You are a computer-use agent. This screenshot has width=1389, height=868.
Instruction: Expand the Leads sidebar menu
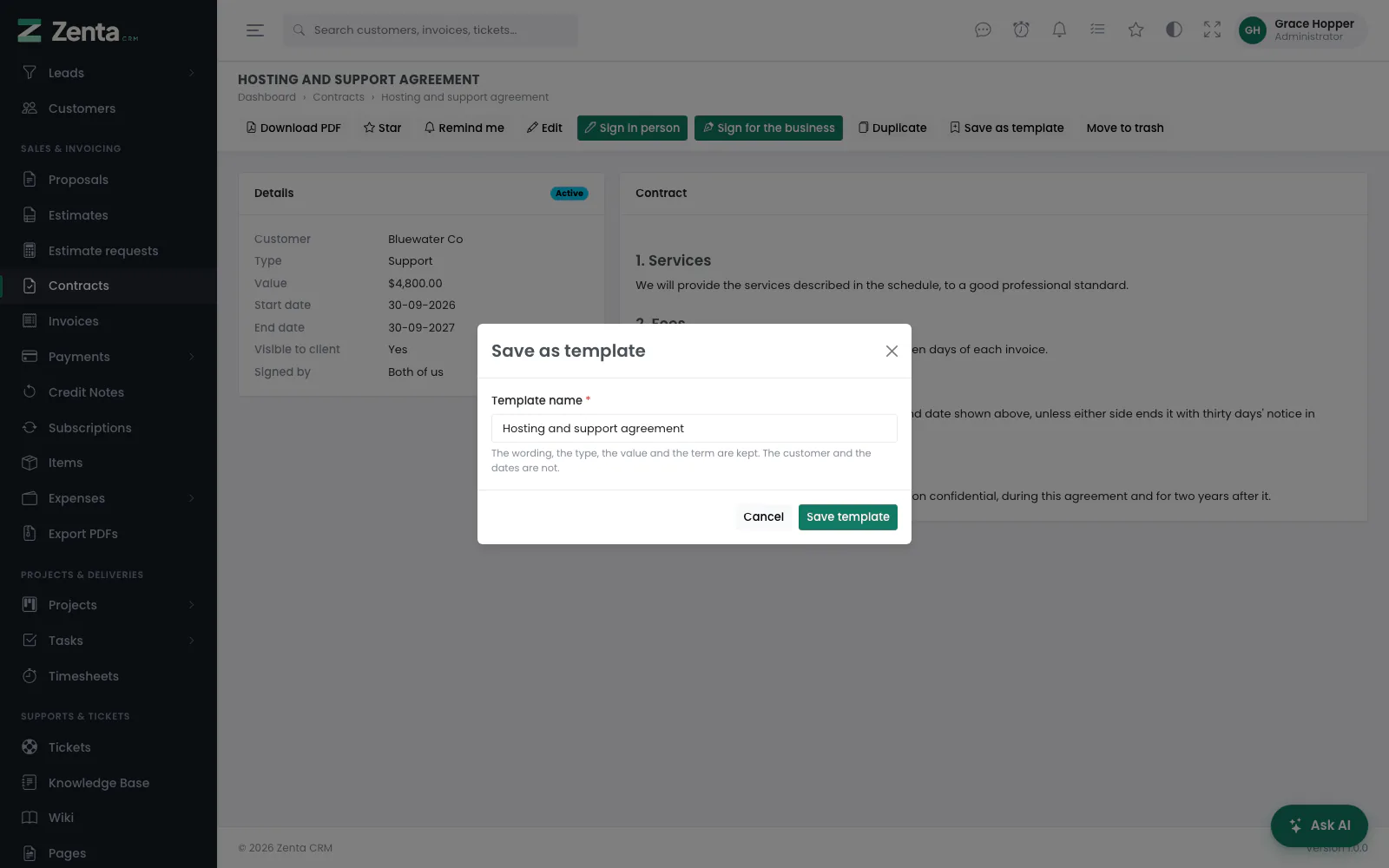109,73
